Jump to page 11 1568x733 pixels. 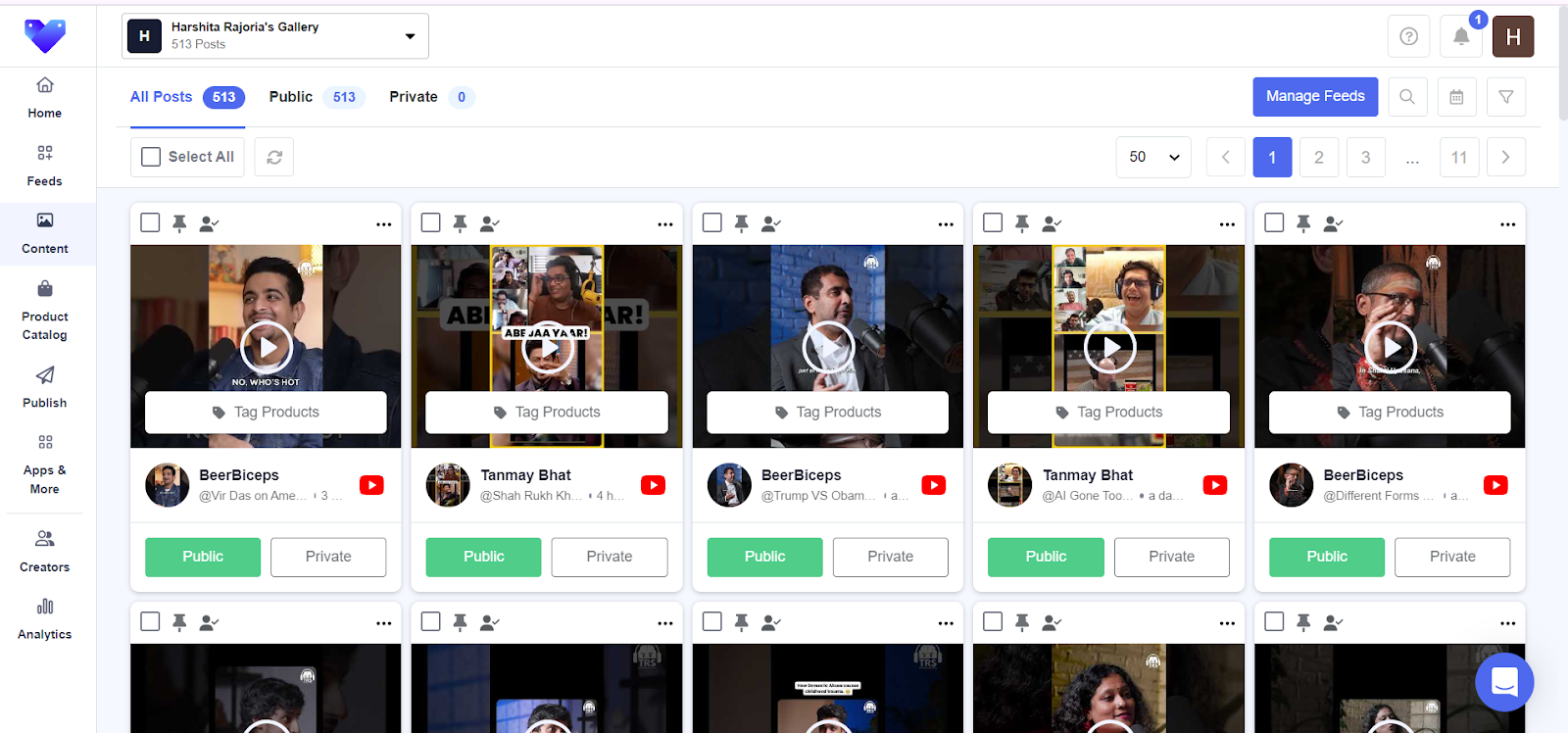tap(1459, 157)
